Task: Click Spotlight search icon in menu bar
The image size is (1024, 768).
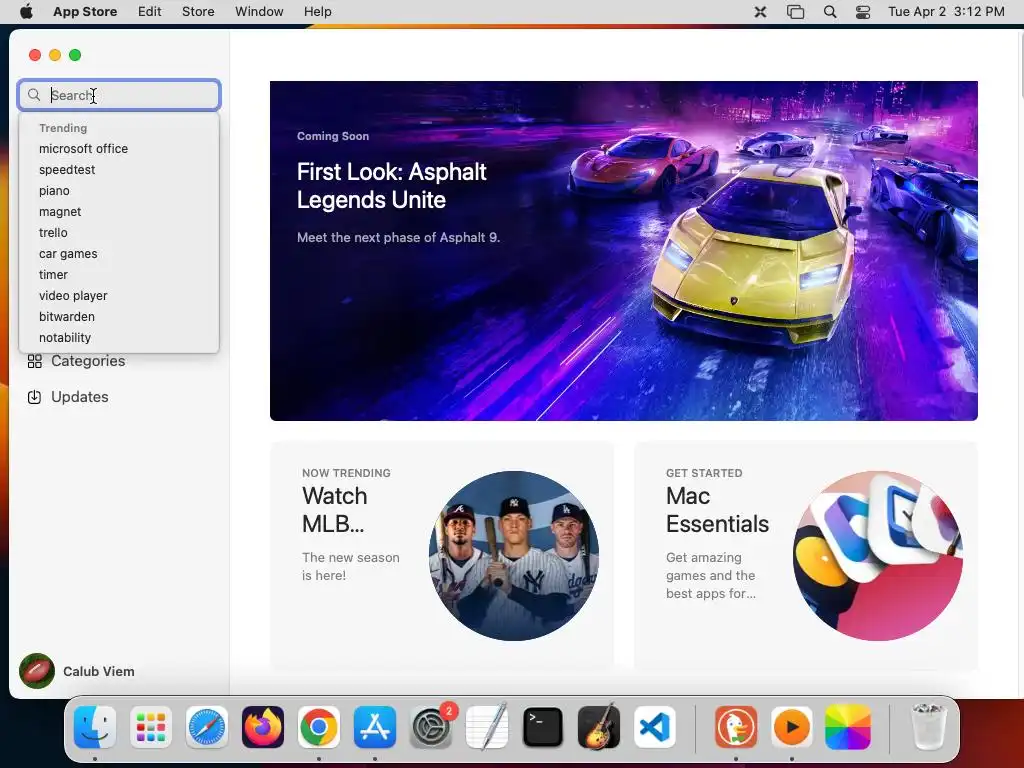Action: pos(830,12)
